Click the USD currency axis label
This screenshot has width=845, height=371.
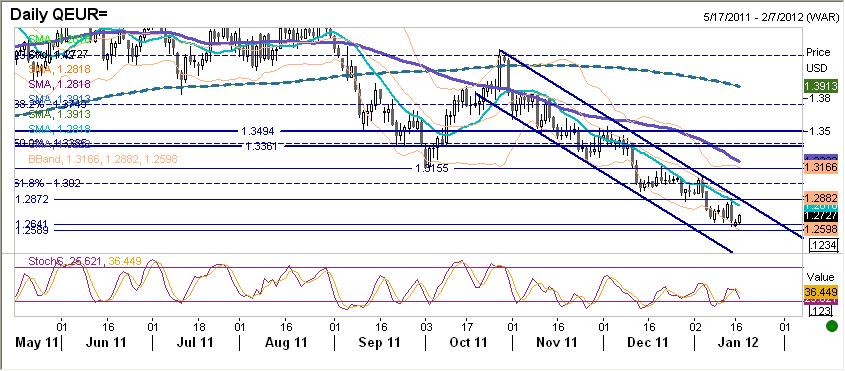[816, 68]
